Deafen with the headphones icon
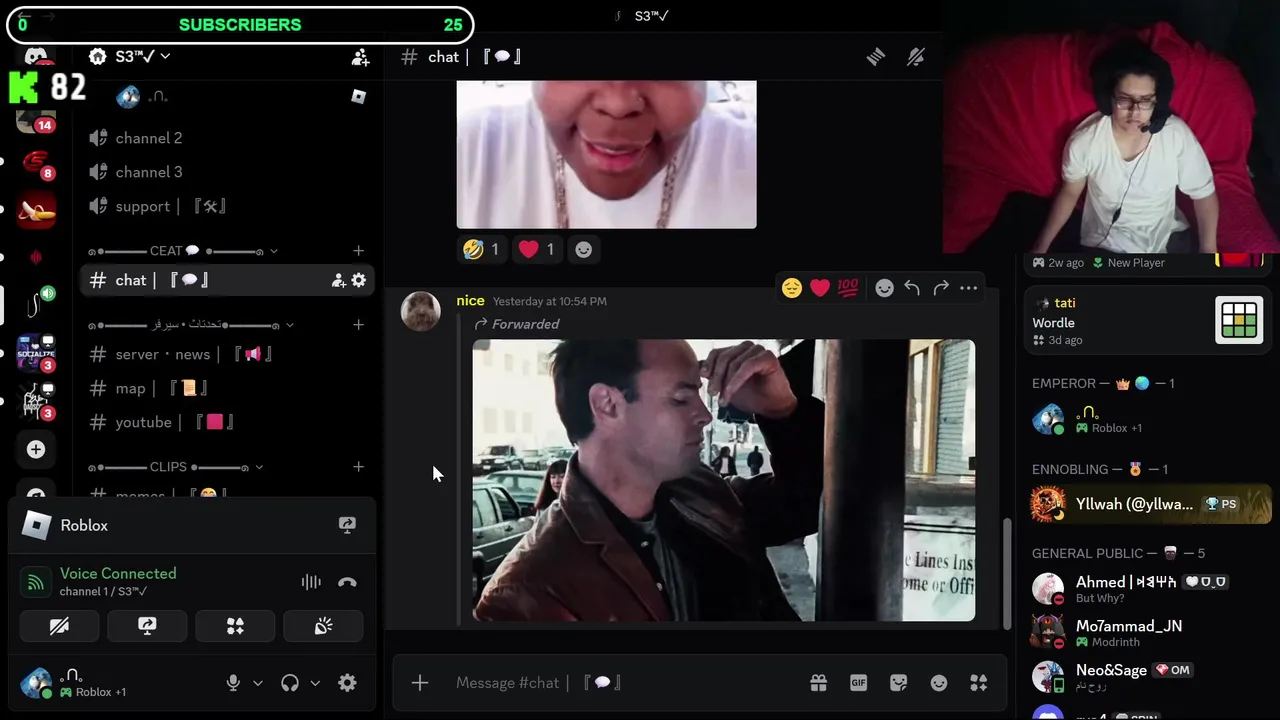Viewport: 1280px width, 720px height. (290, 683)
